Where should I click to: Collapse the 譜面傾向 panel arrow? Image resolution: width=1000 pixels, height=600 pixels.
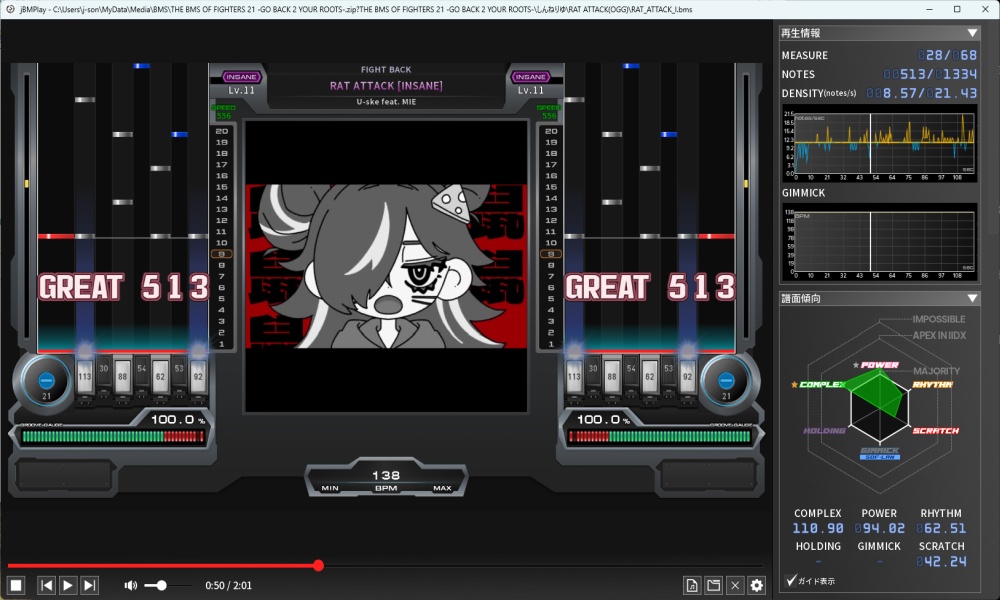click(972, 298)
